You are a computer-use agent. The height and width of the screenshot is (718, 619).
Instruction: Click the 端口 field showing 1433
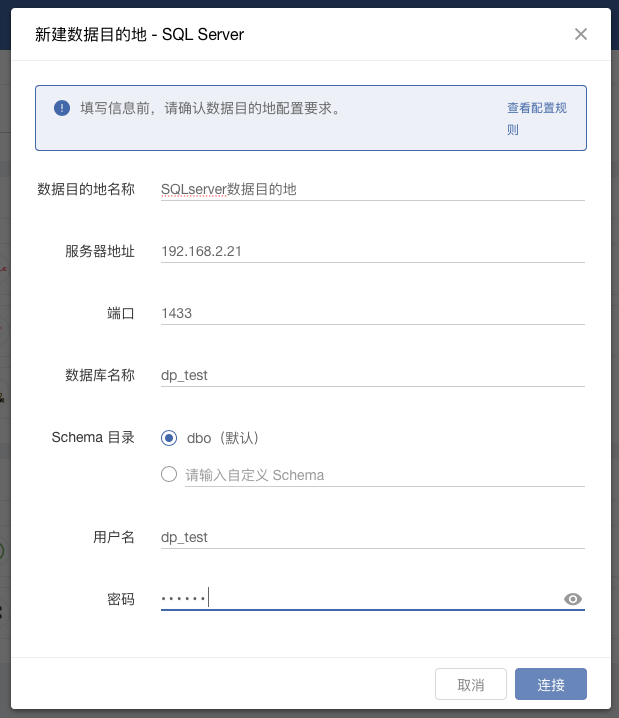(372, 313)
